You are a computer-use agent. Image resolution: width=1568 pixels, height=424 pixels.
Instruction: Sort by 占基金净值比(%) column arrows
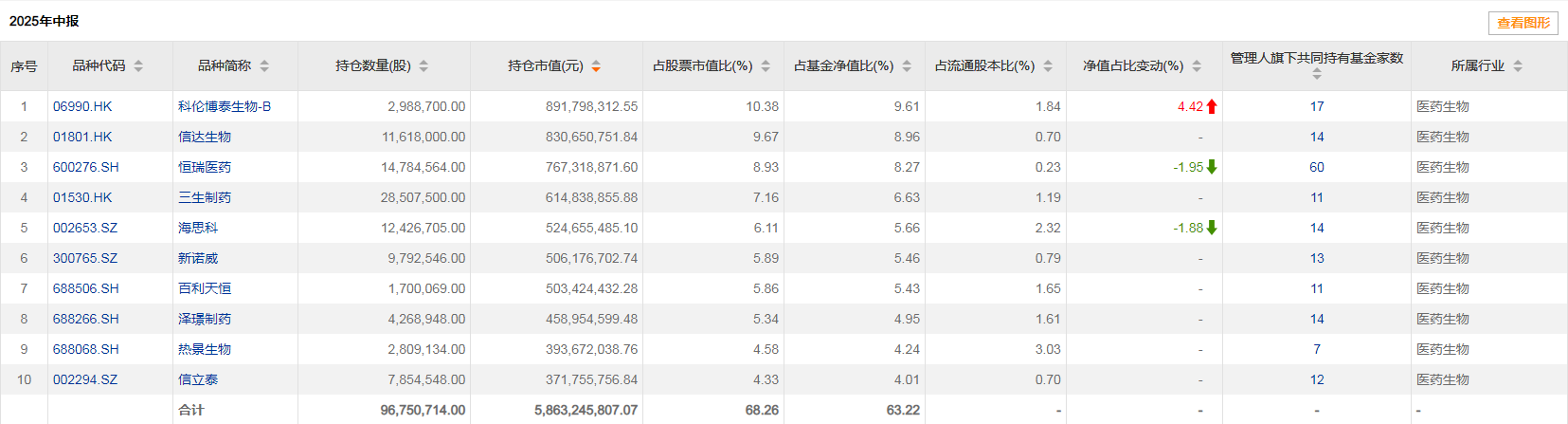907,65
